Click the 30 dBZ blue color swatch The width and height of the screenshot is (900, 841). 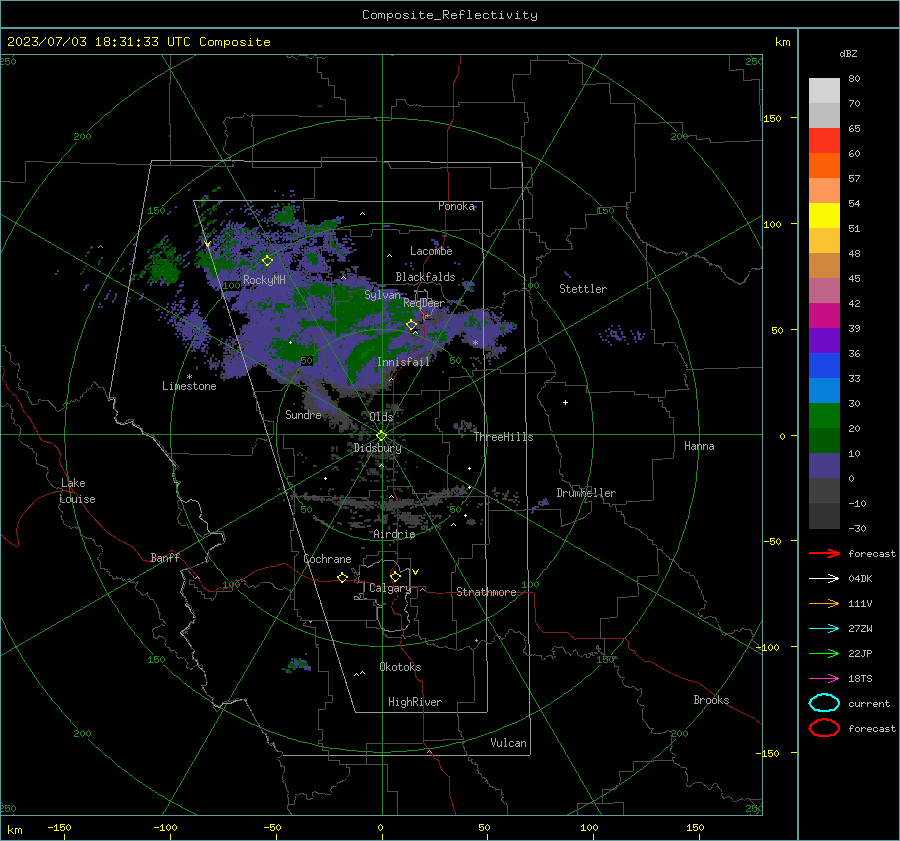824,390
